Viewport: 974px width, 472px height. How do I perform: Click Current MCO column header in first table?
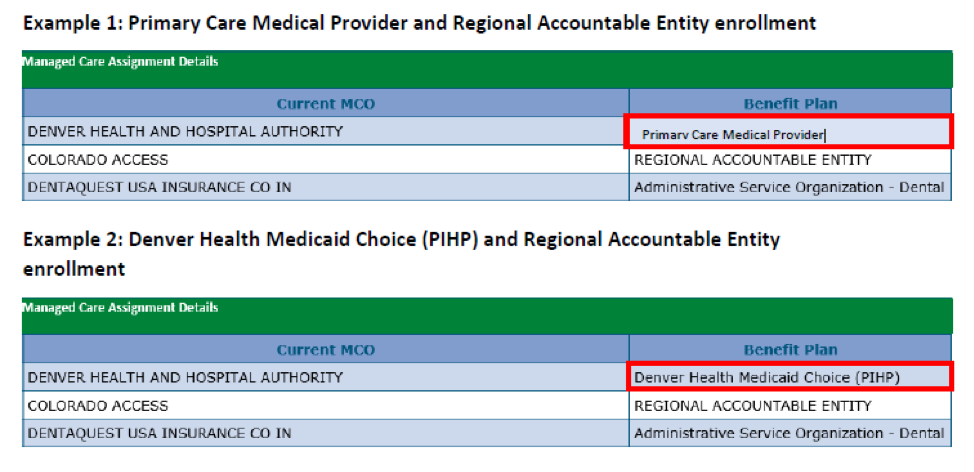coord(325,104)
